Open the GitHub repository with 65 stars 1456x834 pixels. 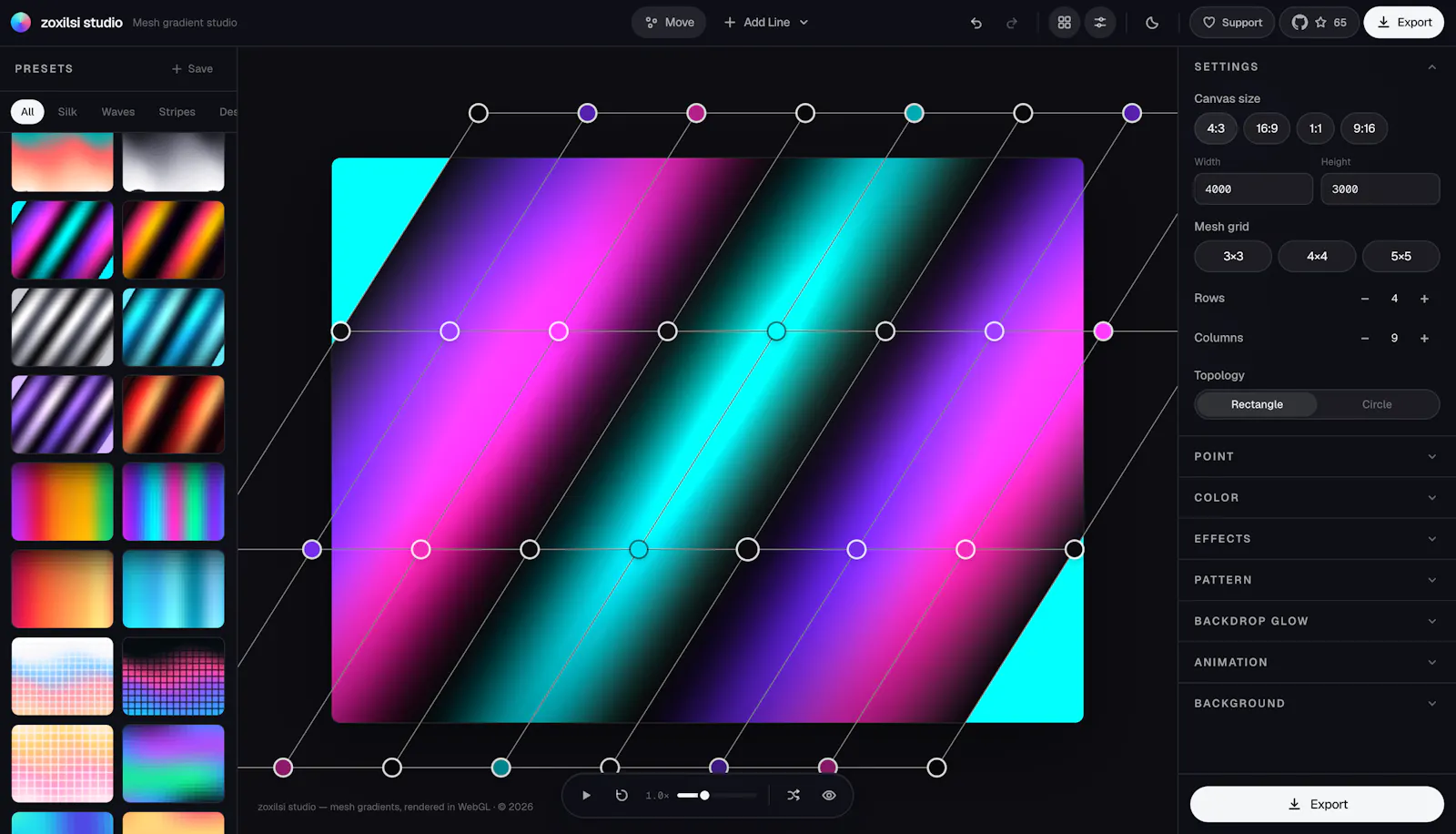[x=1319, y=23]
